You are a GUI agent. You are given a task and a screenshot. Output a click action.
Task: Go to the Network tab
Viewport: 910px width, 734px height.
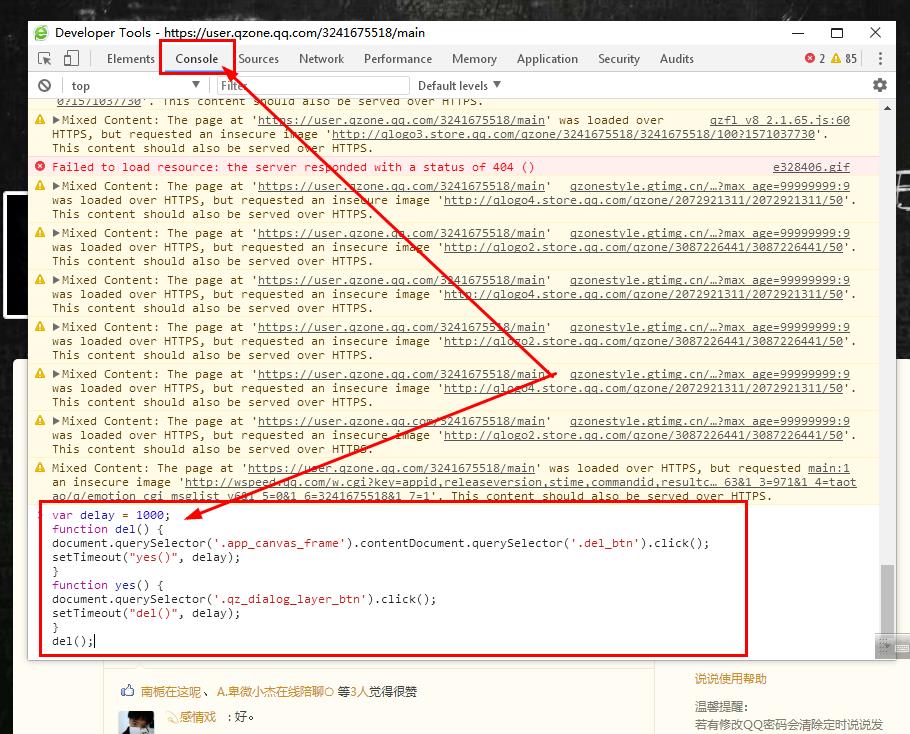click(x=322, y=59)
